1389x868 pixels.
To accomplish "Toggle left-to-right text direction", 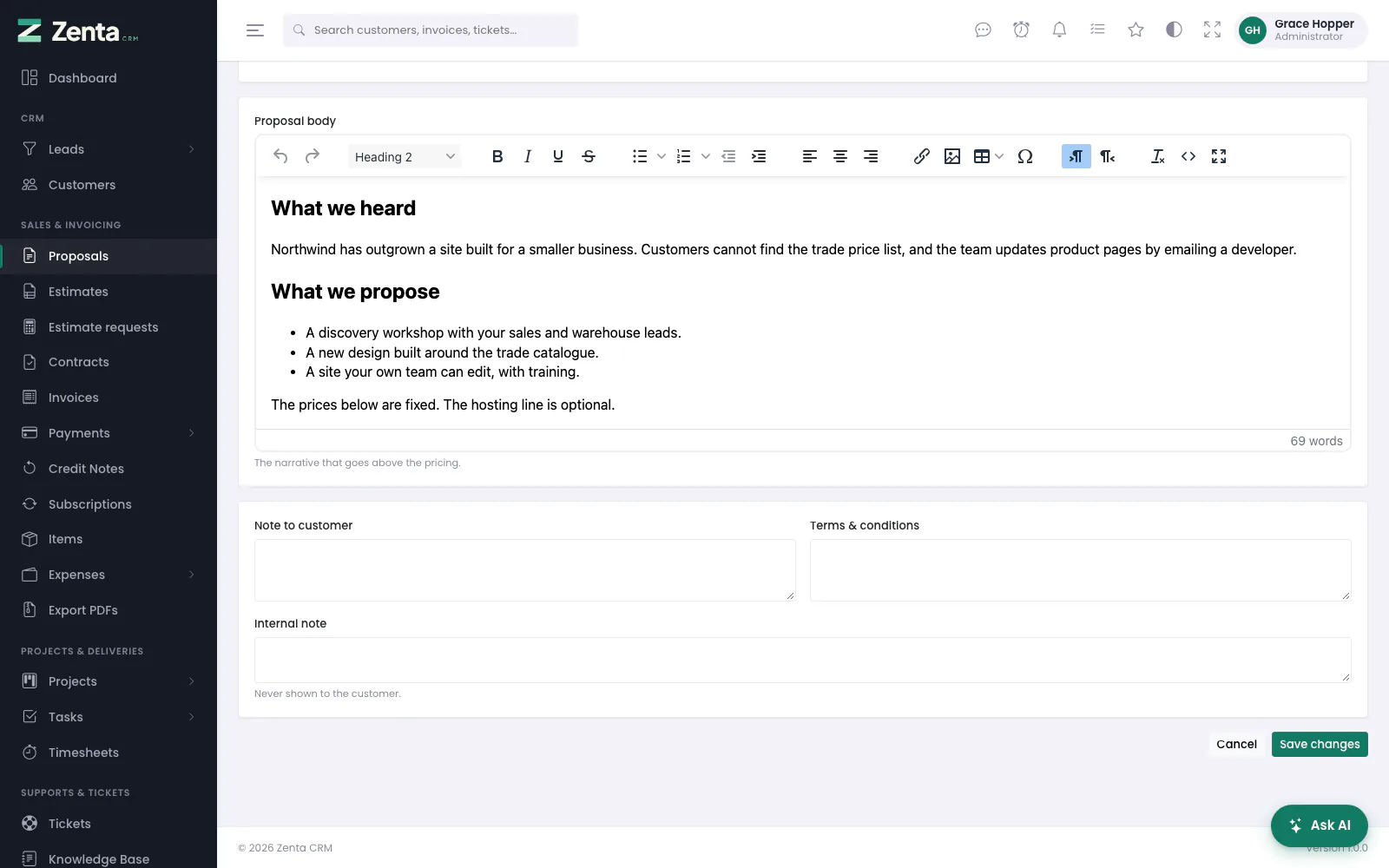I will coord(1076,156).
